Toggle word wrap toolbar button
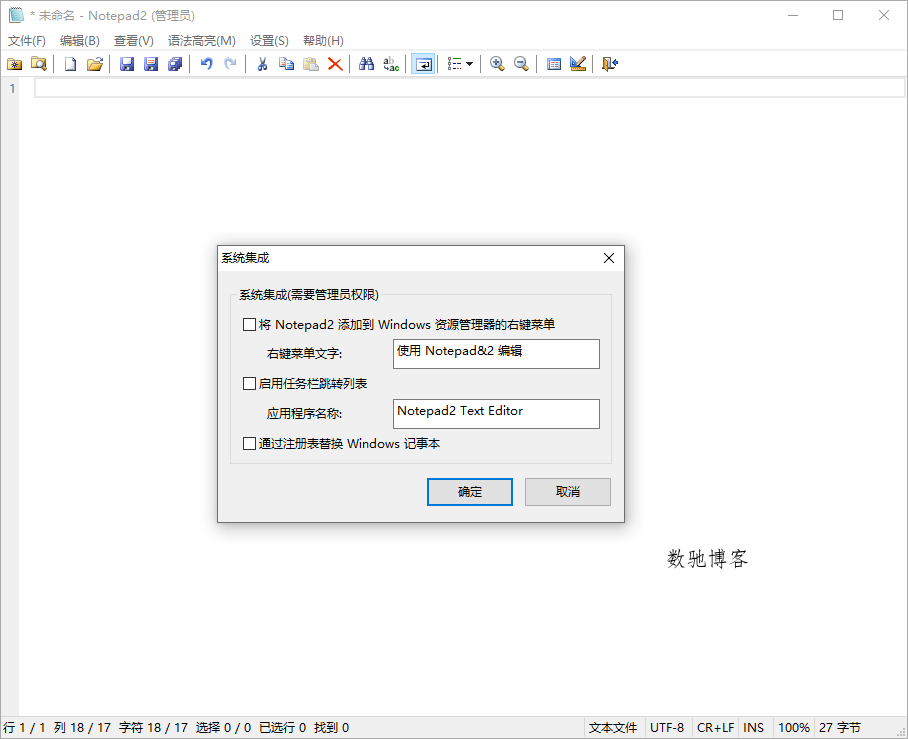908x739 pixels. point(423,64)
